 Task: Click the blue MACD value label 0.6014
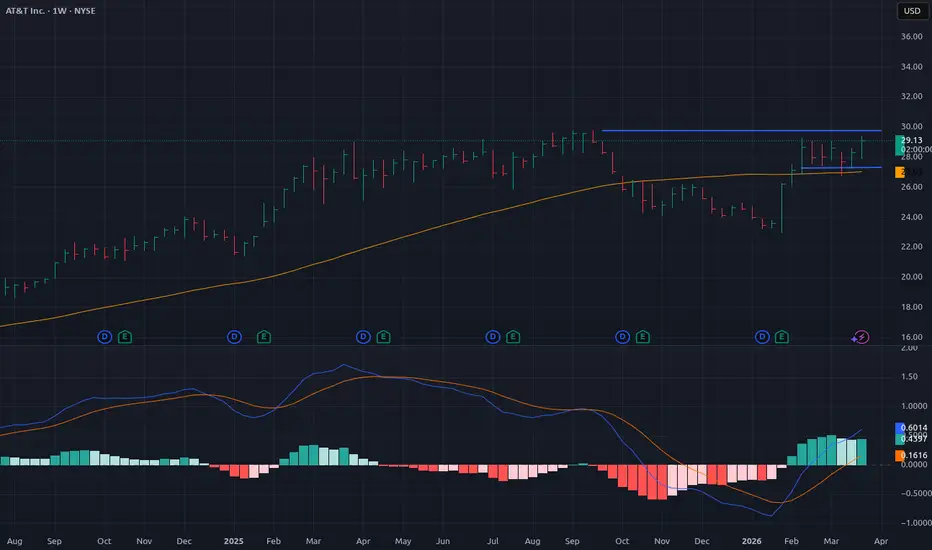911,428
